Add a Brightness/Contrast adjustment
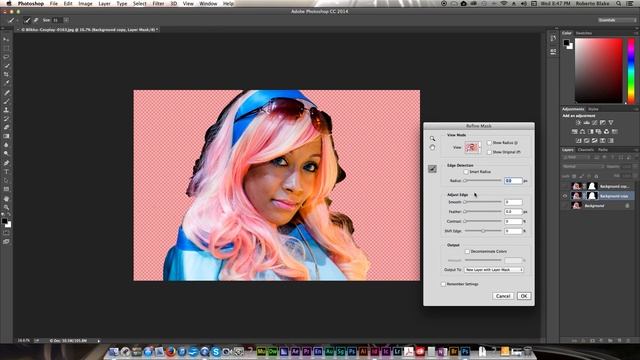Viewport: 640px width, 360px height. (578, 122)
